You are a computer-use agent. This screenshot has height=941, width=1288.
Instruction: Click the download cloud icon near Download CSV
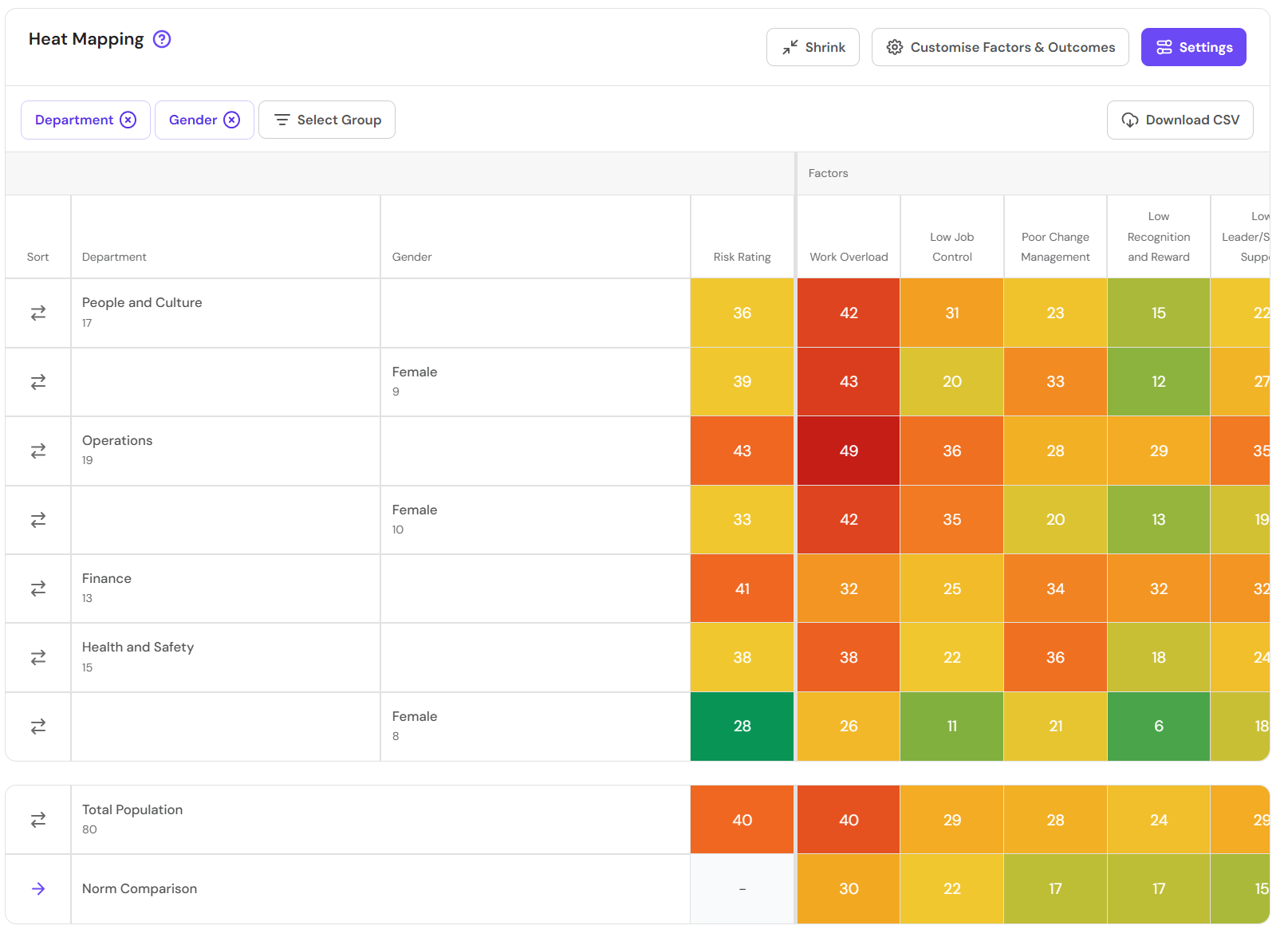coord(1129,120)
